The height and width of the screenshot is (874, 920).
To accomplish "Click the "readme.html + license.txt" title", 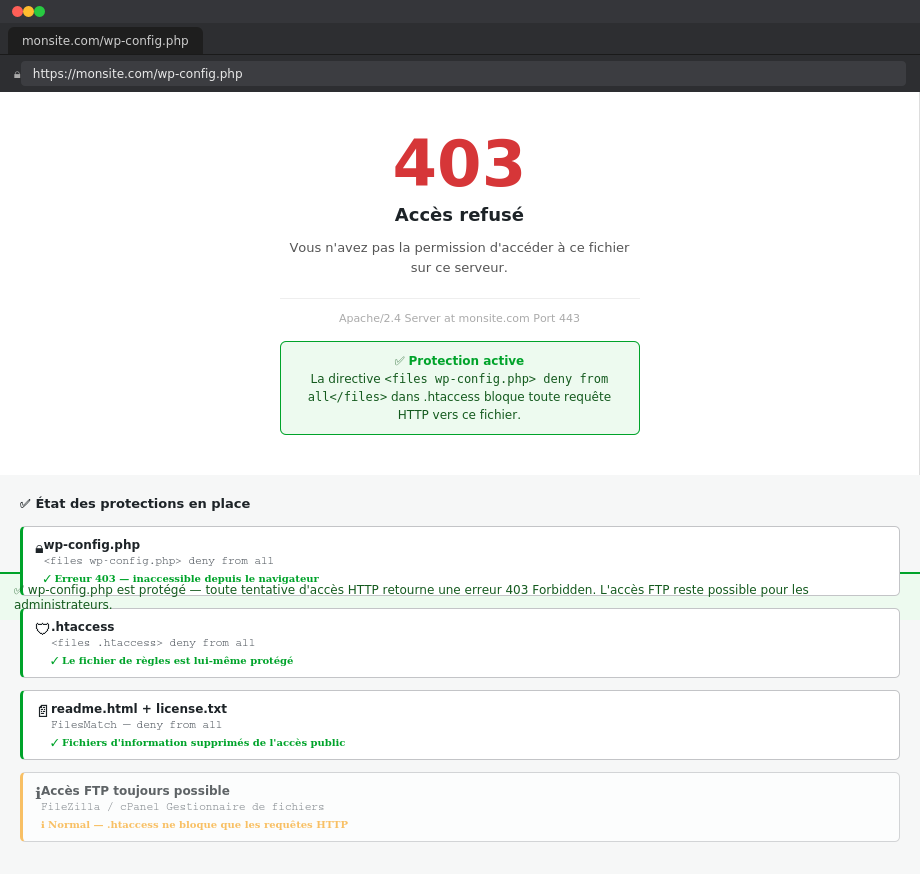I will 139,709.
